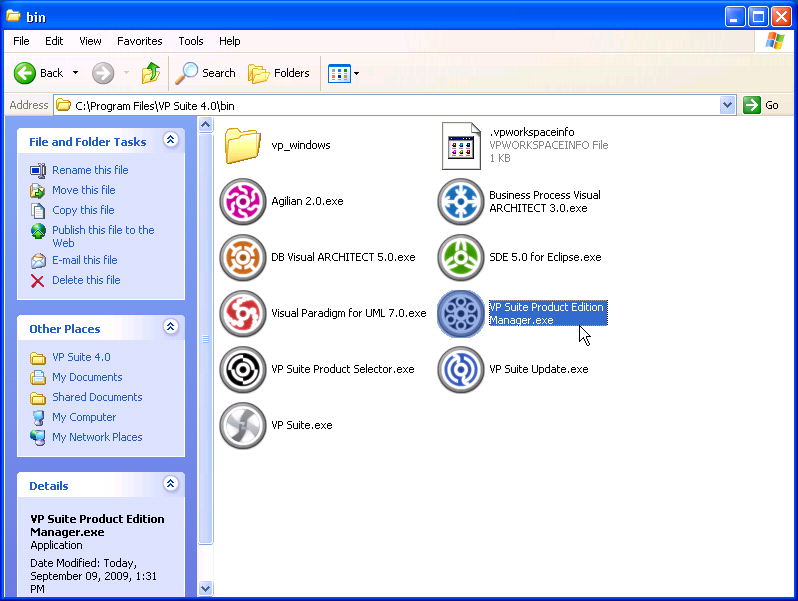Click the Agilian 2.0.exe file name

tap(307, 202)
